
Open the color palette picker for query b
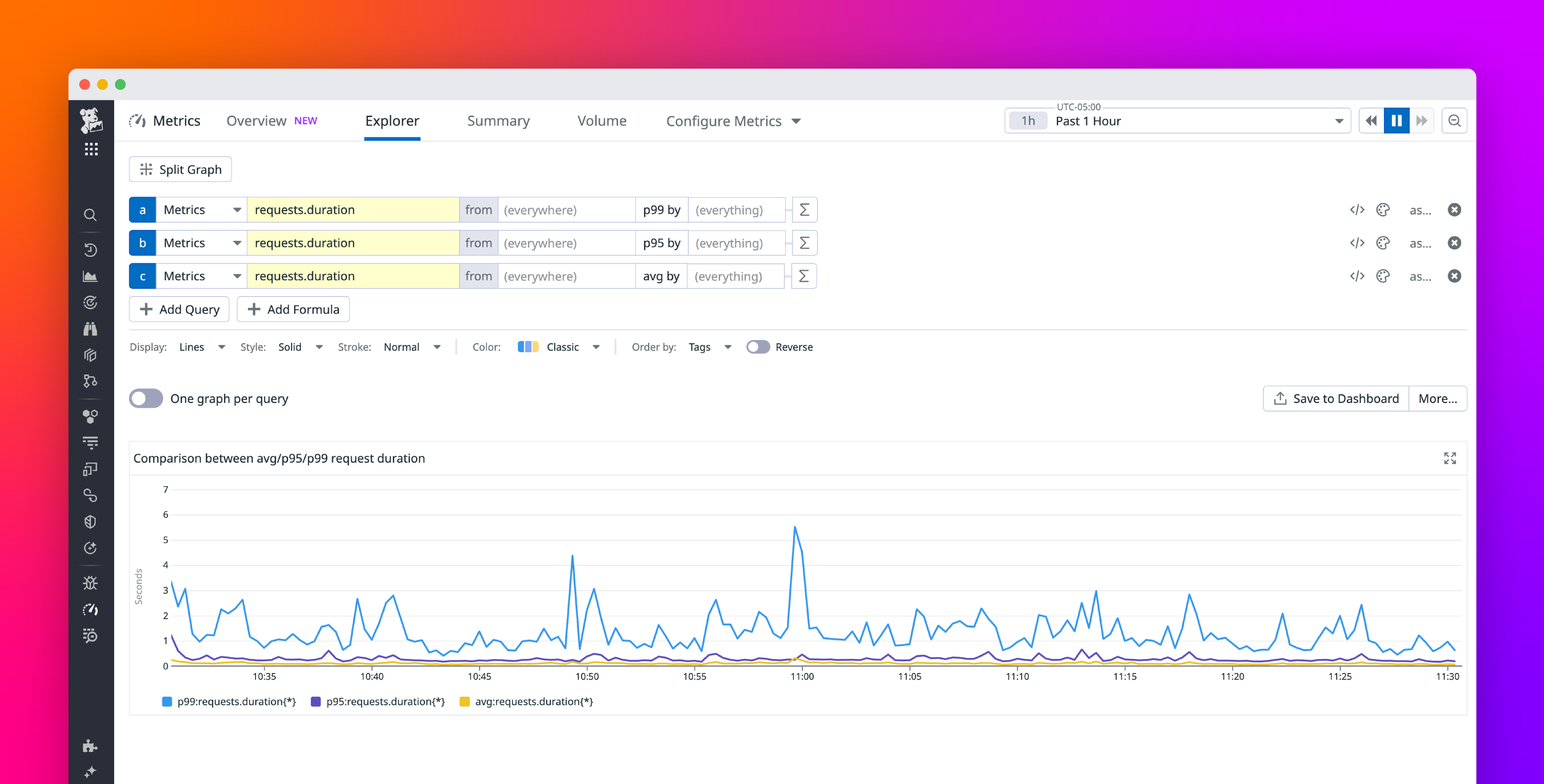[1383, 243]
